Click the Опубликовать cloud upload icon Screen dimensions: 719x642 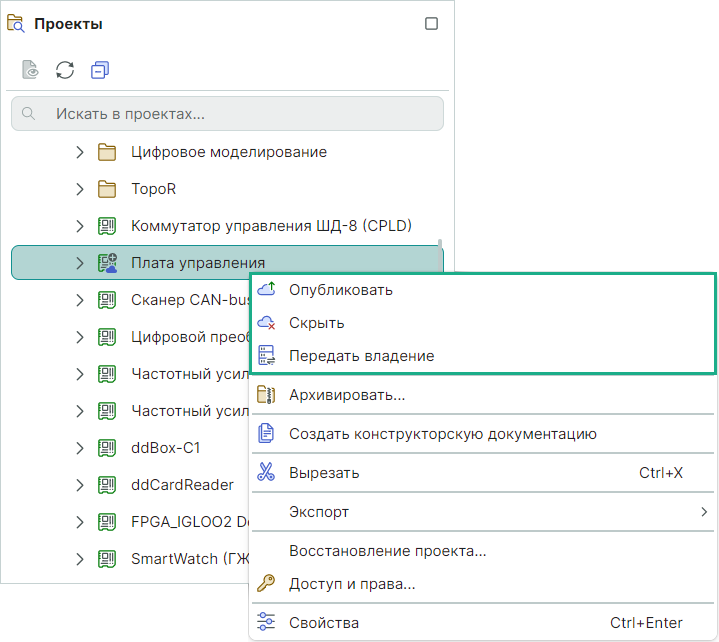click(x=266, y=290)
